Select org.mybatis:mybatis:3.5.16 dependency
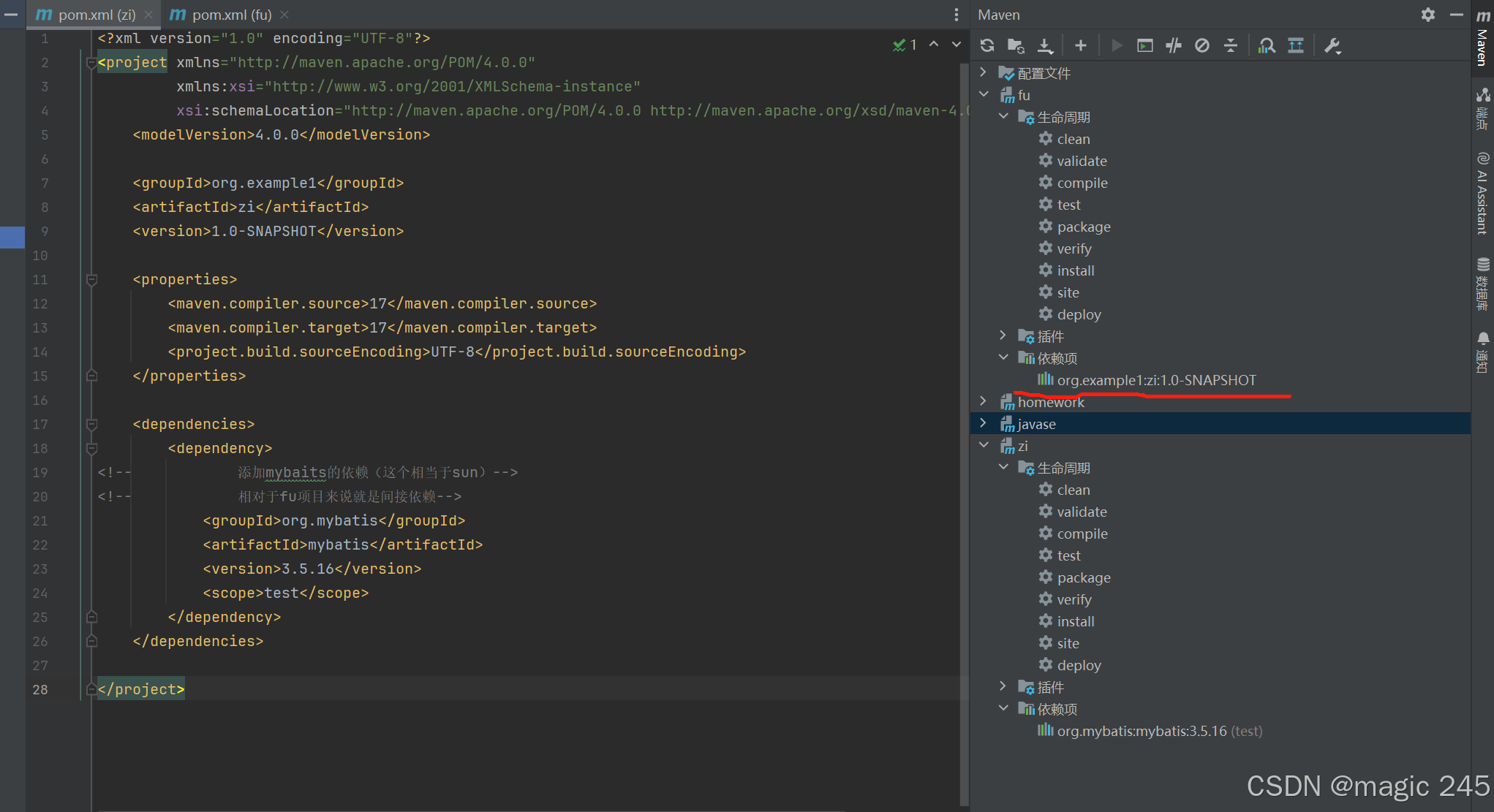 [1141, 731]
